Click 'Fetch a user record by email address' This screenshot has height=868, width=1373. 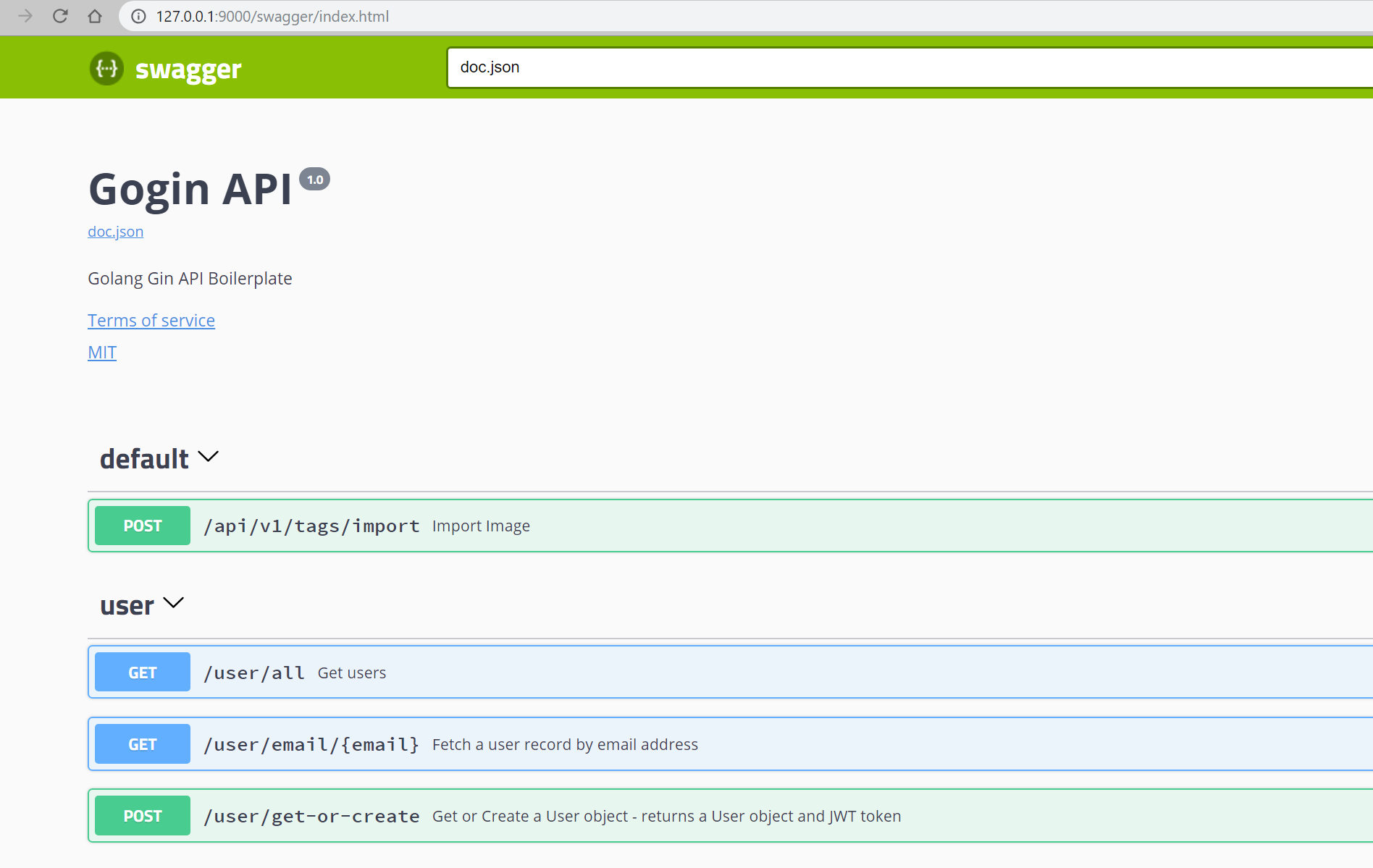(565, 745)
